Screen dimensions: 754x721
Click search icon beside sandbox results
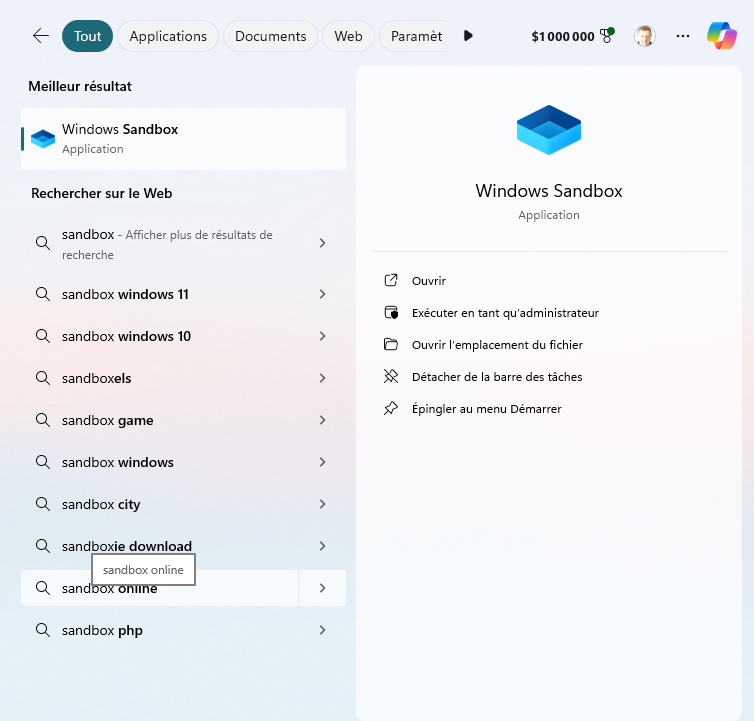tap(43, 242)
